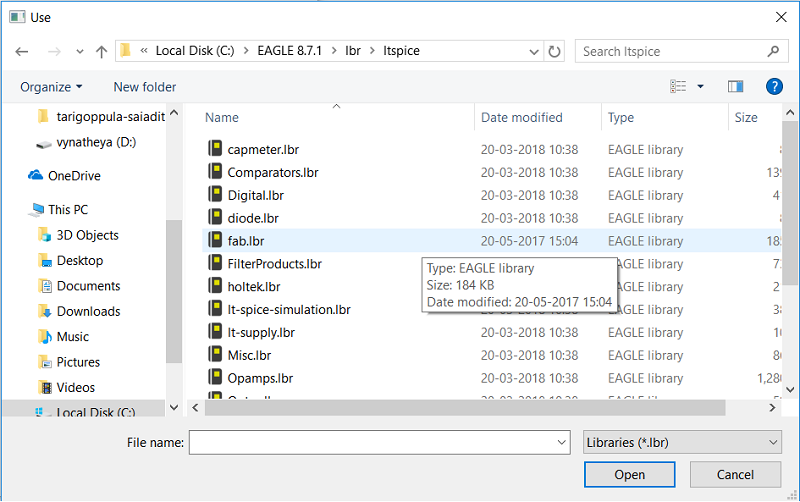This screenshot has width=800, height=502.
Task: Click the File name input field
Action: [370, 442]
